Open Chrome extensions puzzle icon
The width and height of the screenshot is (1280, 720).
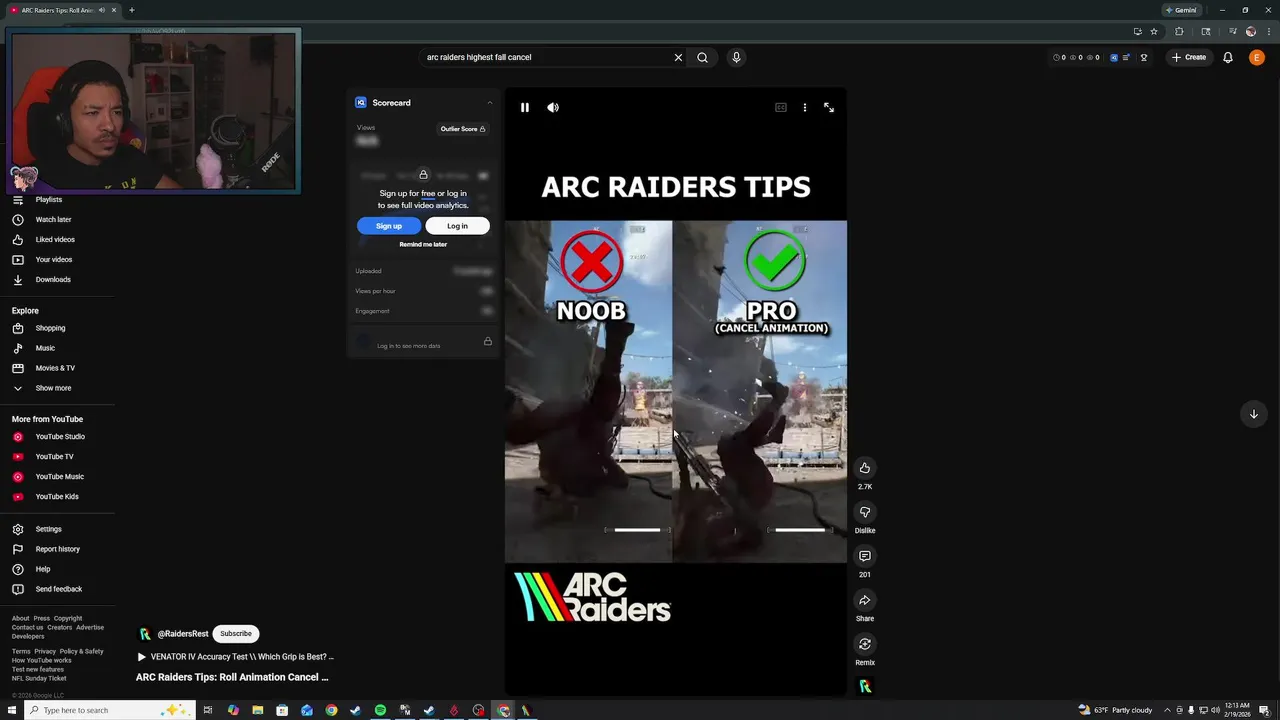1179,31
